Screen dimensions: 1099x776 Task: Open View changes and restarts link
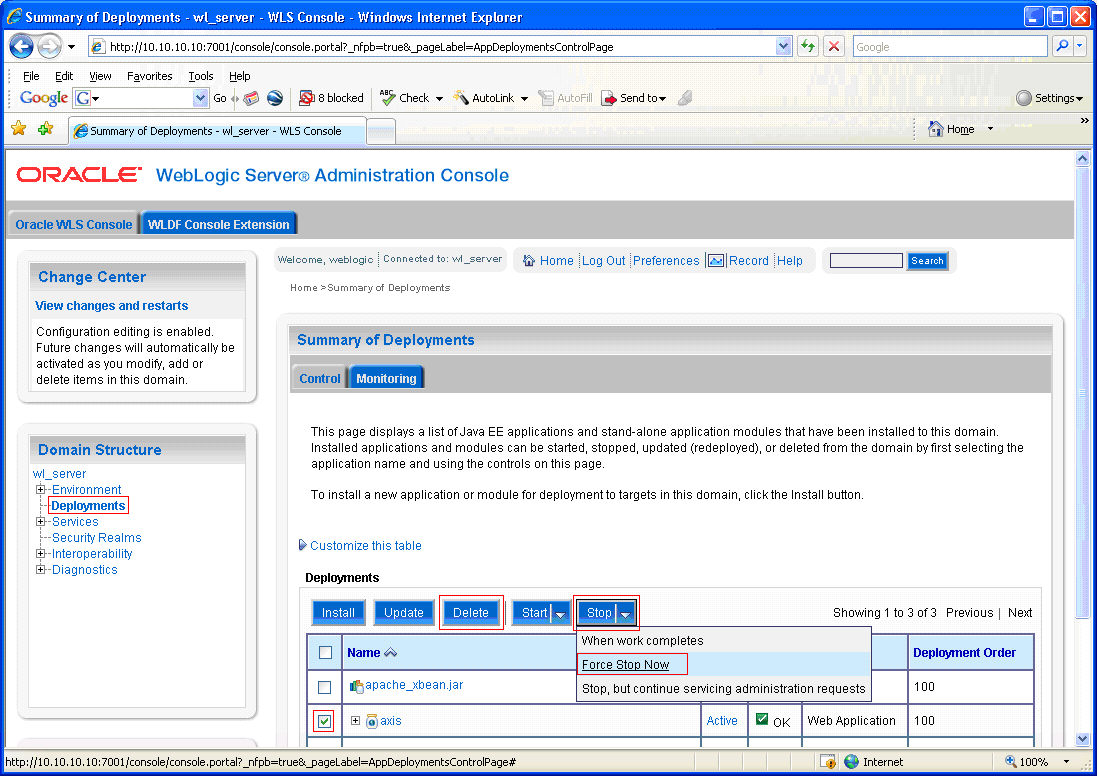pyautogui.click(x=111, y=306)
